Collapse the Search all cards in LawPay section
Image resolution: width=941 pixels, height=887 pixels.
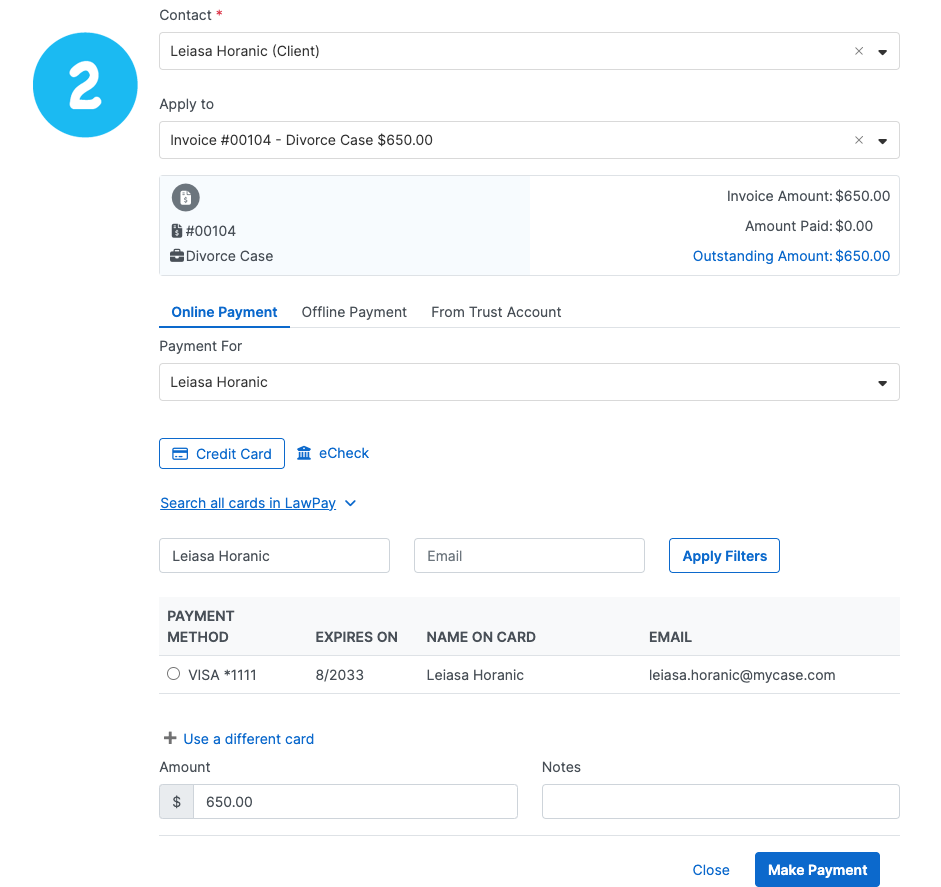349,503
